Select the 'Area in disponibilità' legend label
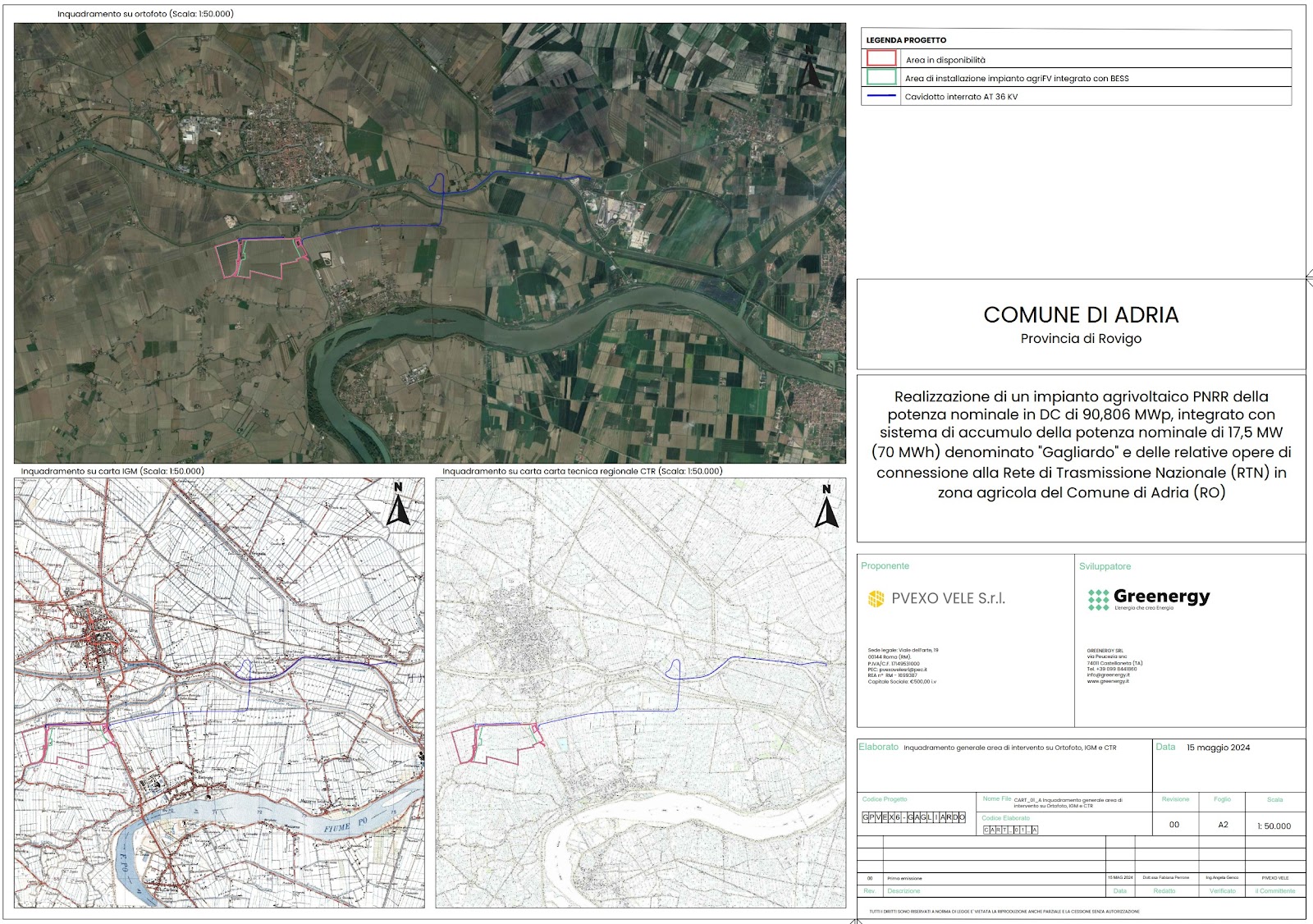The height and width of the screenshot is (924, 1313). click(x=945, y=60)
